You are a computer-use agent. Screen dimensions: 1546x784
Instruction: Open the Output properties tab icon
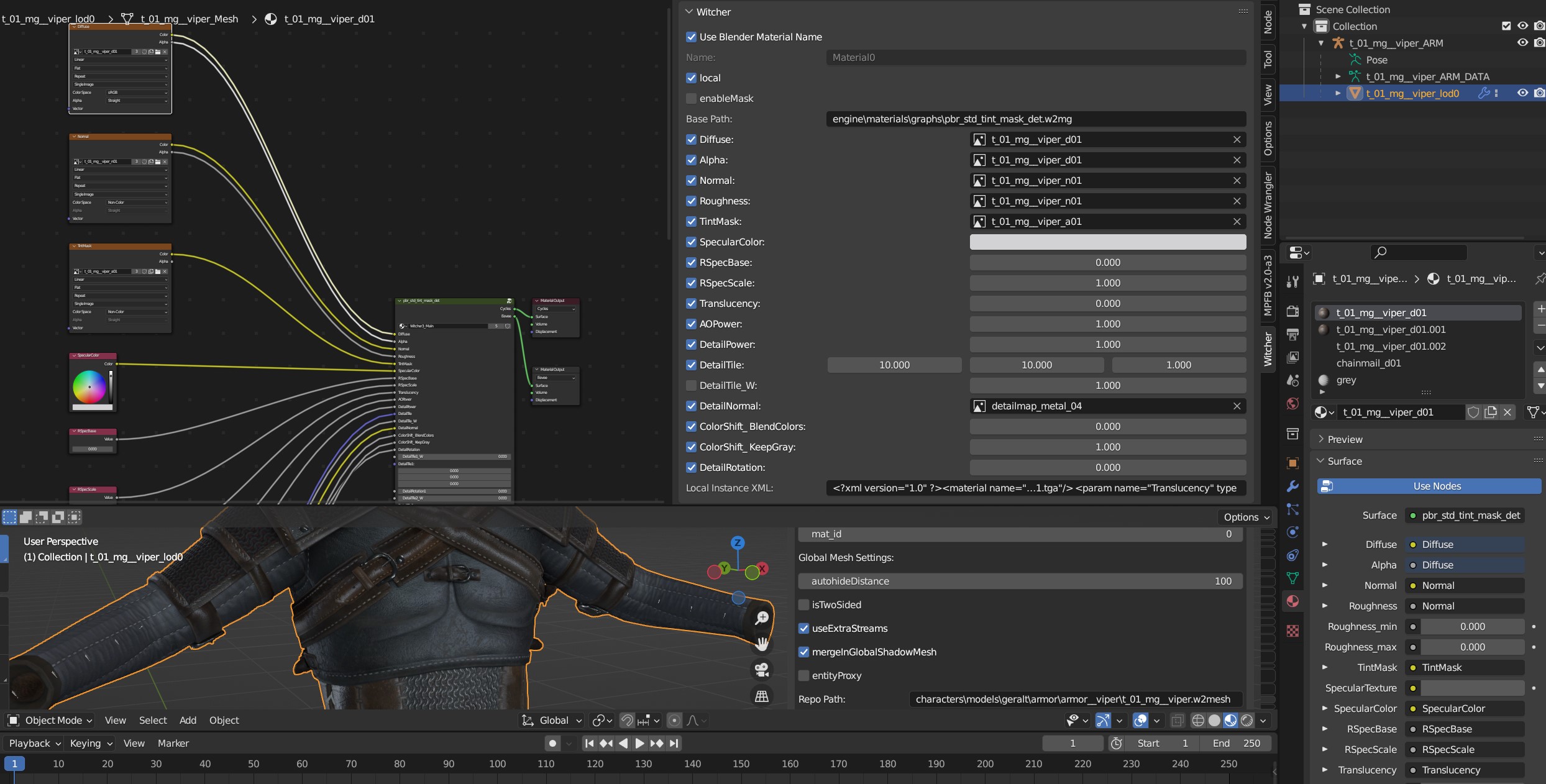[1292, 335]
